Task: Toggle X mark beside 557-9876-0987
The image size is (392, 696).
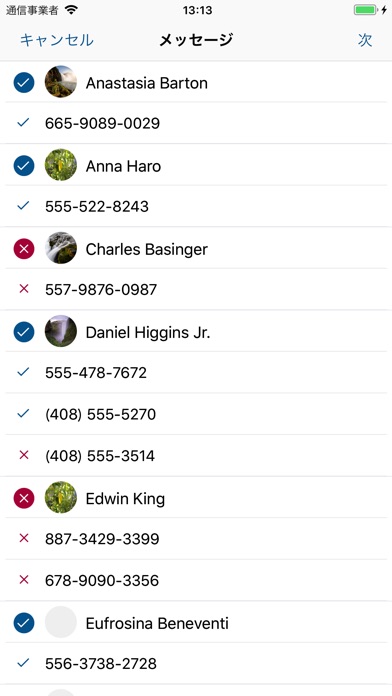Action: coord(24,289)
